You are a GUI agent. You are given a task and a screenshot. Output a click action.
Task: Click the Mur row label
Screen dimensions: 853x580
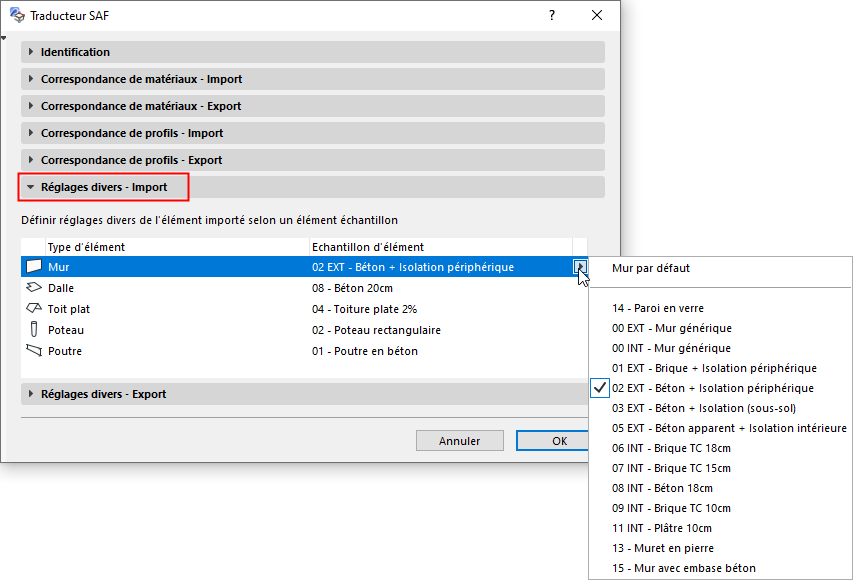(59, 267)
